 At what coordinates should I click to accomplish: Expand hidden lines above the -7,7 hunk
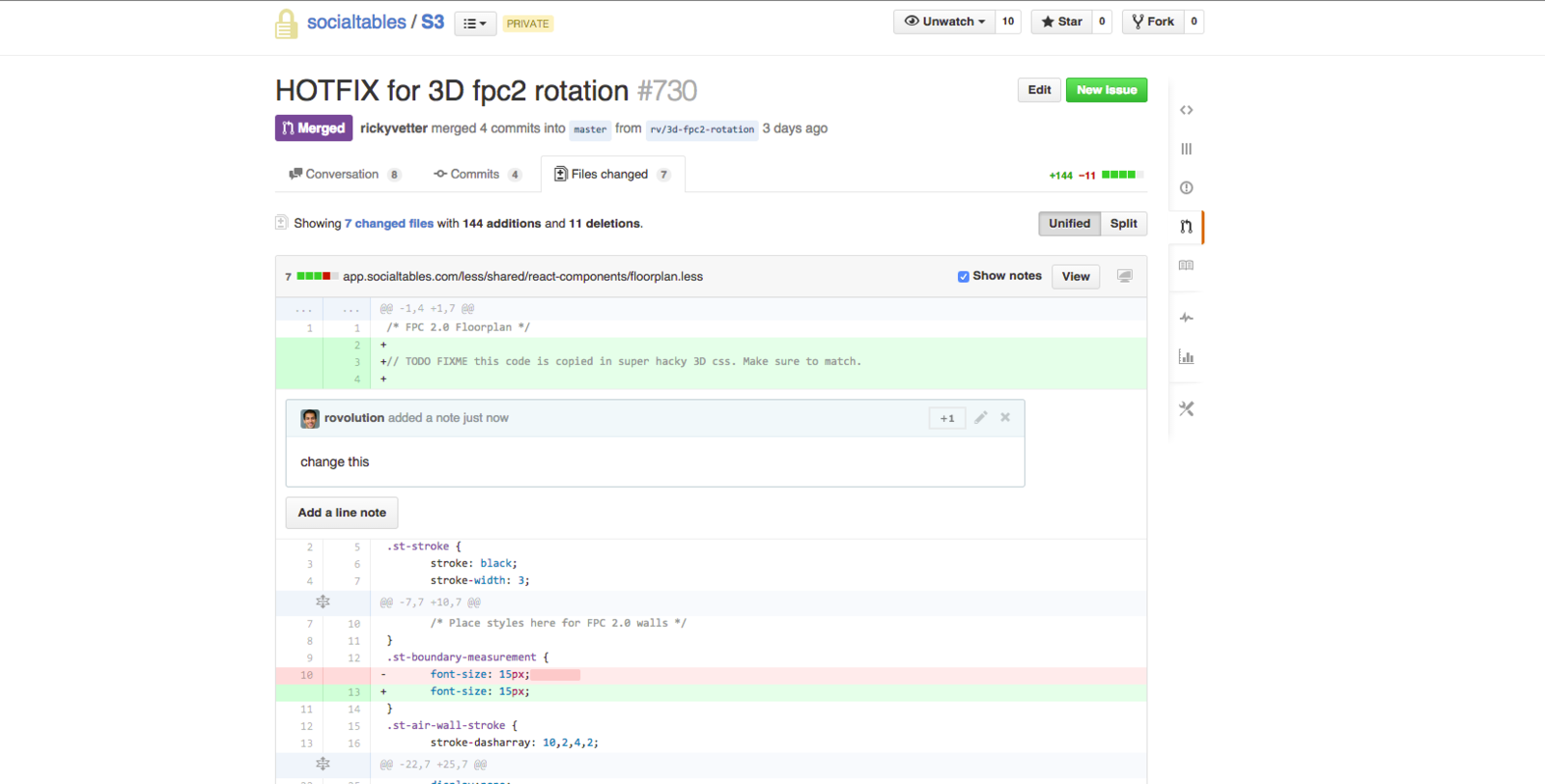tap(323, 602)
